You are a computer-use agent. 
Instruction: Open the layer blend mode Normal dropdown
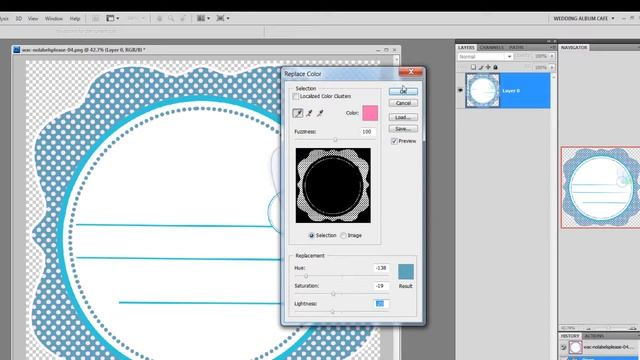(485, 57)
